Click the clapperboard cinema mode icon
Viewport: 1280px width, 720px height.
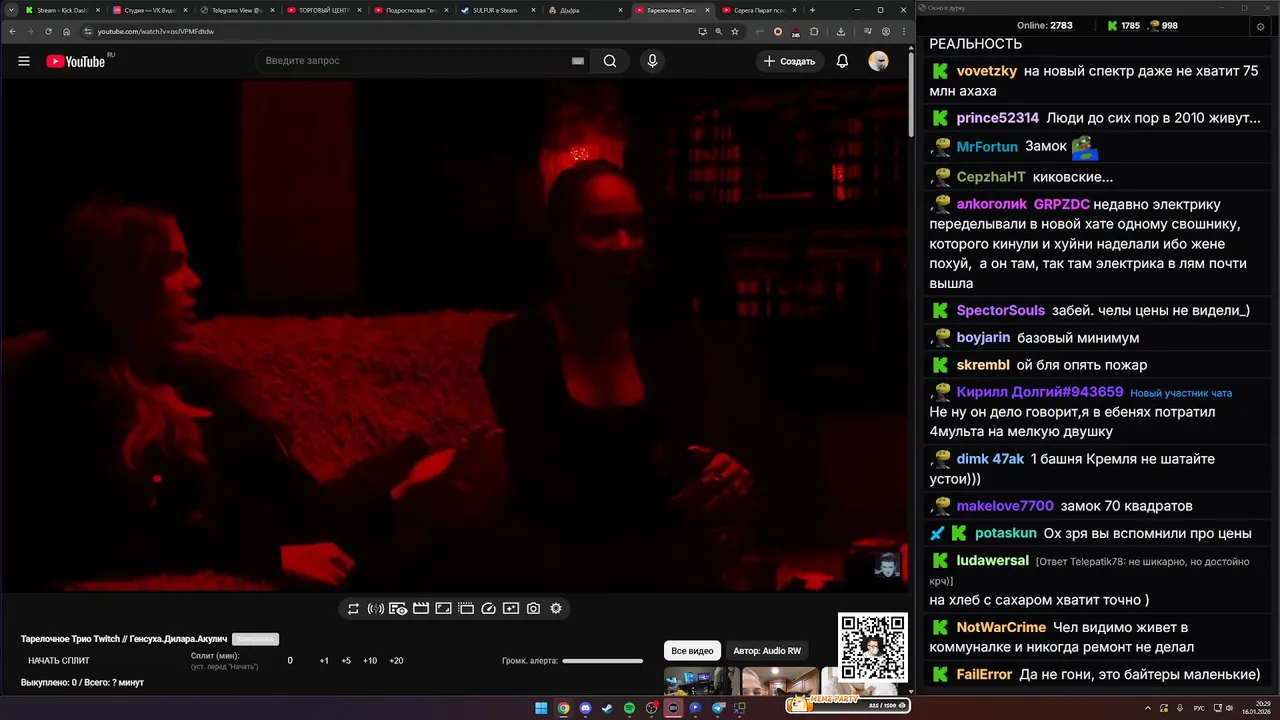(421, 608)
